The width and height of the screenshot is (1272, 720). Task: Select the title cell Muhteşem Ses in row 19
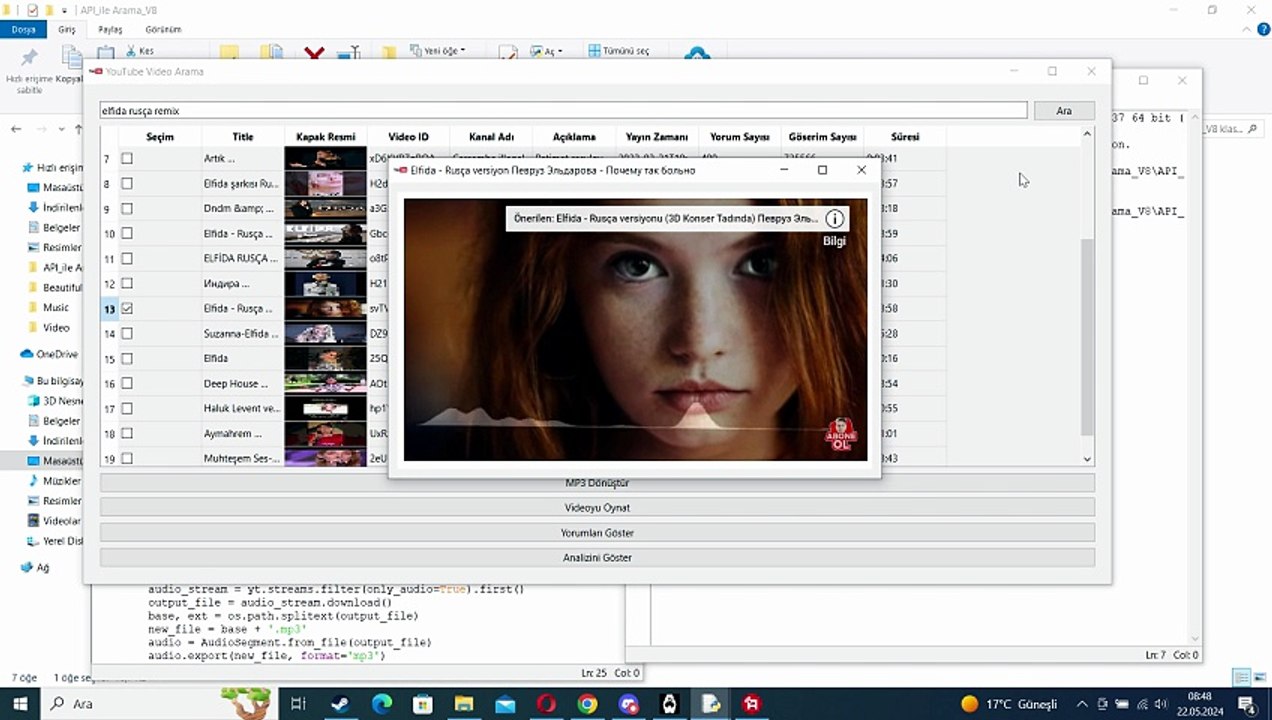click(242, 458)
